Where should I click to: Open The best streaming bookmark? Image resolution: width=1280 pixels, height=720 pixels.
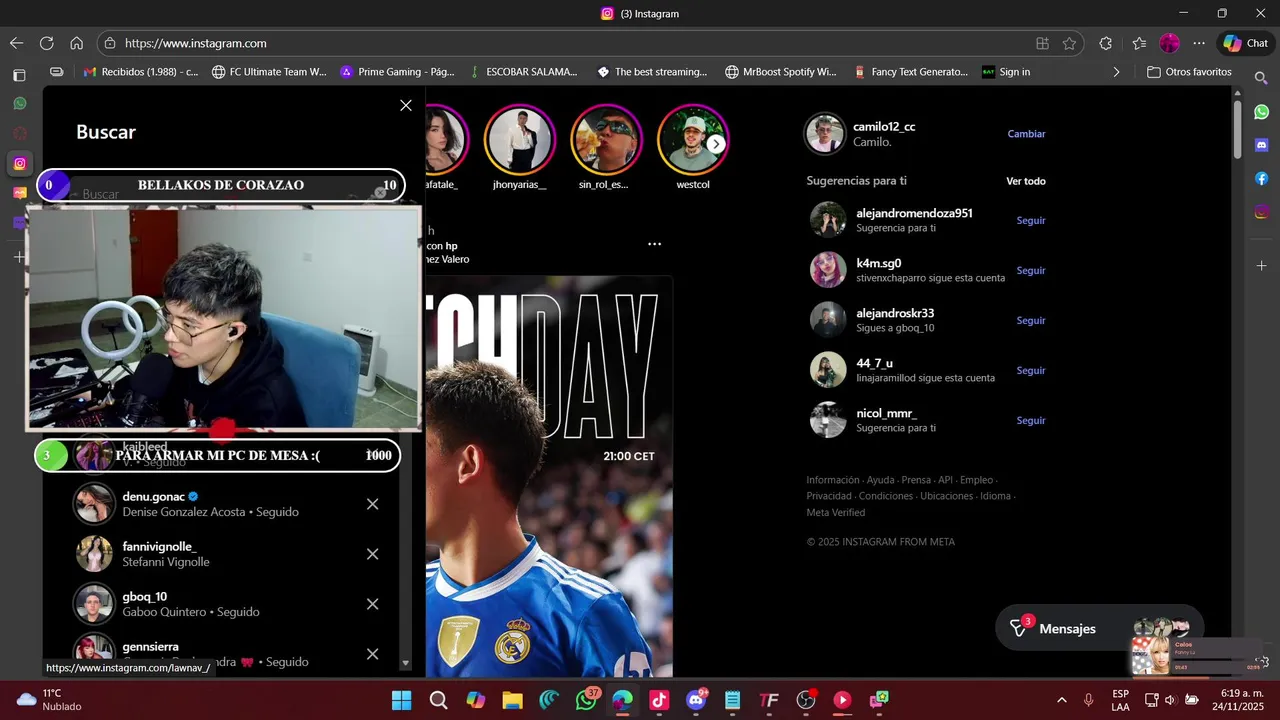652,72
